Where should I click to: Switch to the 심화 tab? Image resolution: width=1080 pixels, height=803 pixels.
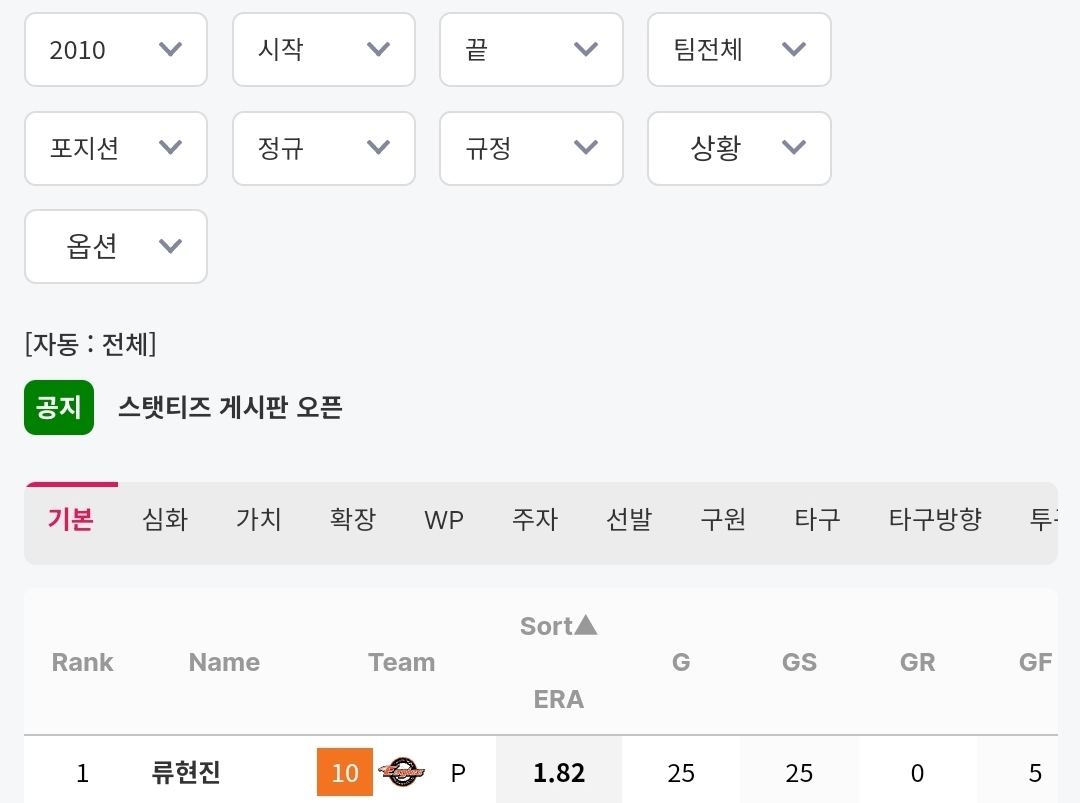[x=165, y=520]
